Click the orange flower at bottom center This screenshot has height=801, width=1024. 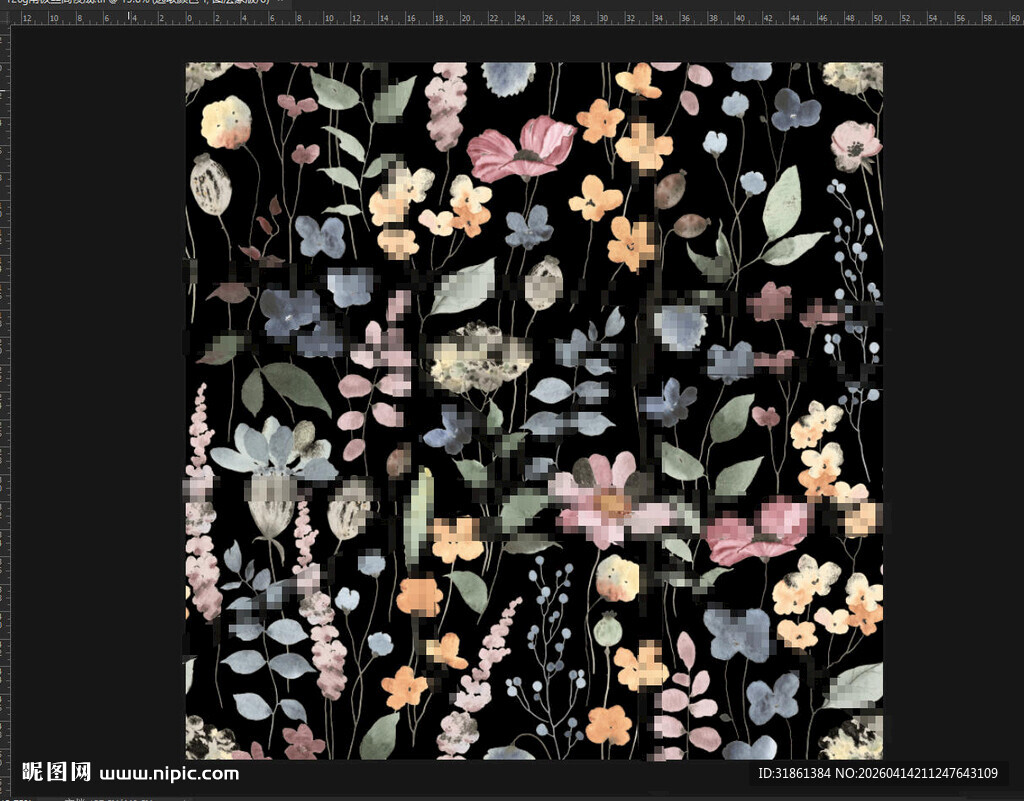pos(608,724)
